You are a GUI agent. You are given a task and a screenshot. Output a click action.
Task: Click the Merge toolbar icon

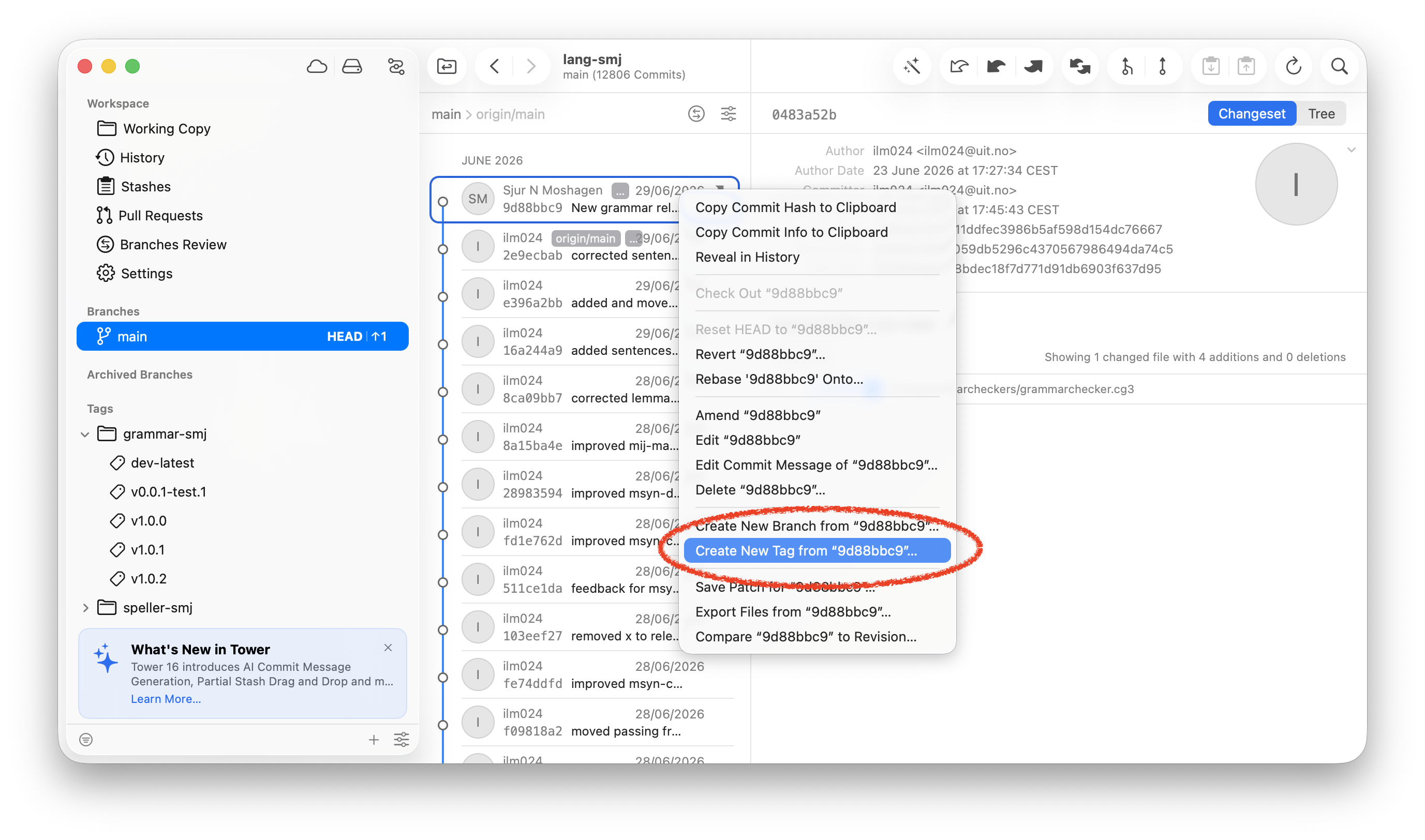(x=1126, y=67)
